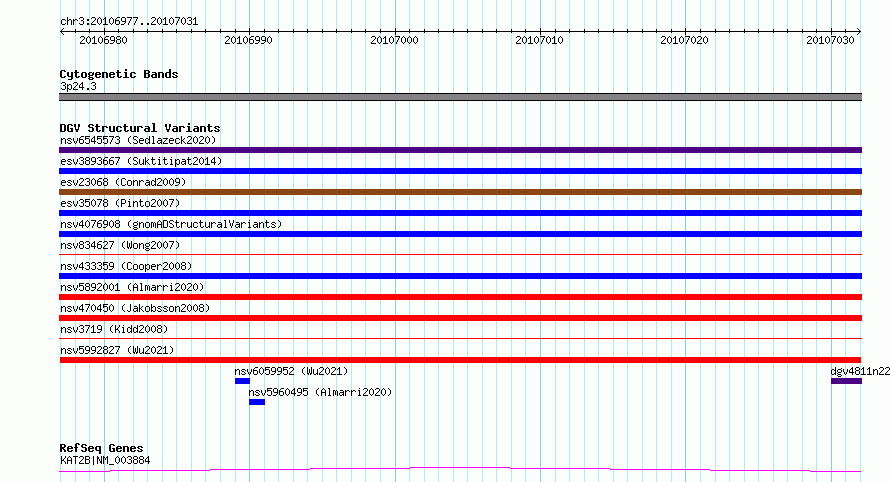890x482 pixels.
Task: Click the thin red nsv834627 variant line
Action: pyautogui.click(x=460, y=254)
